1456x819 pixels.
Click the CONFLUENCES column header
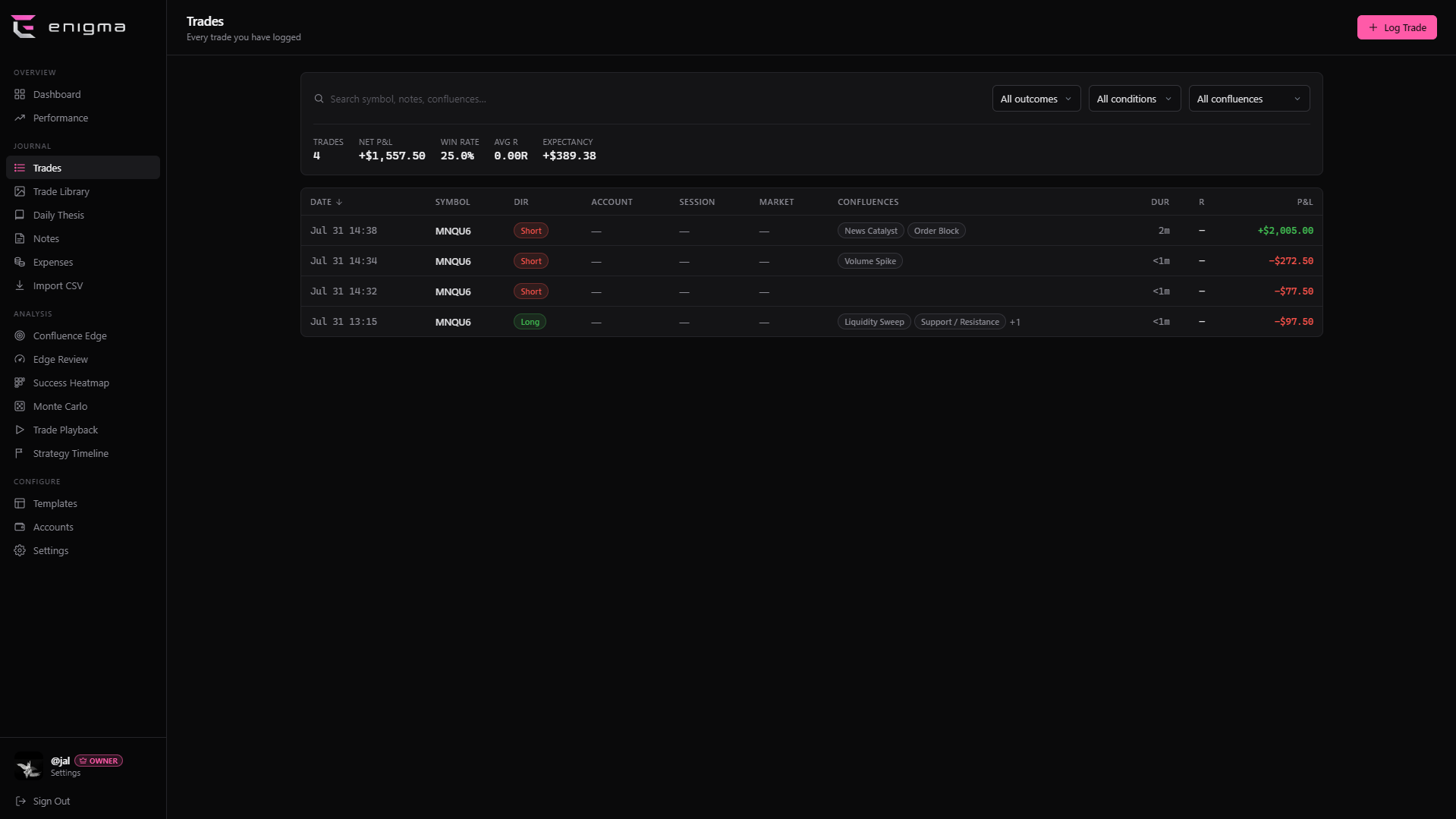868,202
